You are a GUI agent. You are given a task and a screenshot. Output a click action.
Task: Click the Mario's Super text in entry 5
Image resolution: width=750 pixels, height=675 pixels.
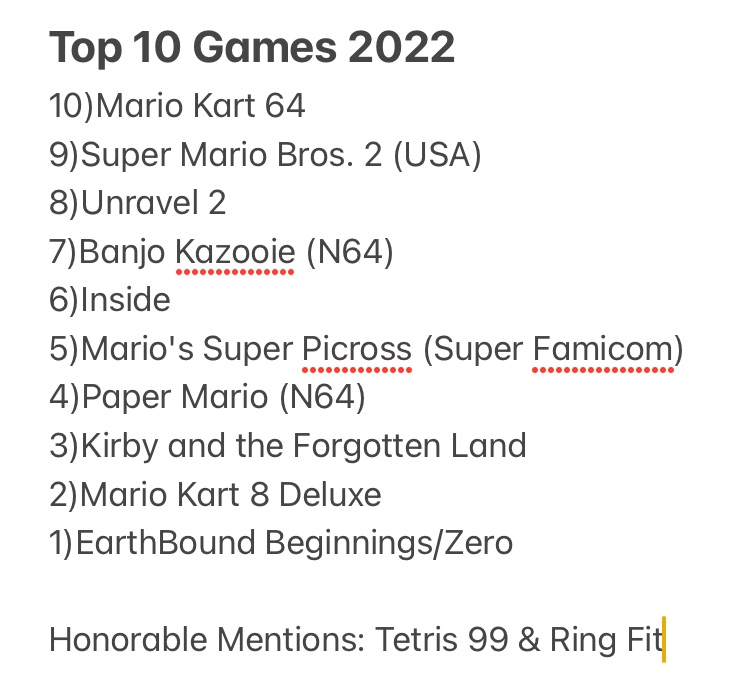pyautogui.click(x=187, y=349)
